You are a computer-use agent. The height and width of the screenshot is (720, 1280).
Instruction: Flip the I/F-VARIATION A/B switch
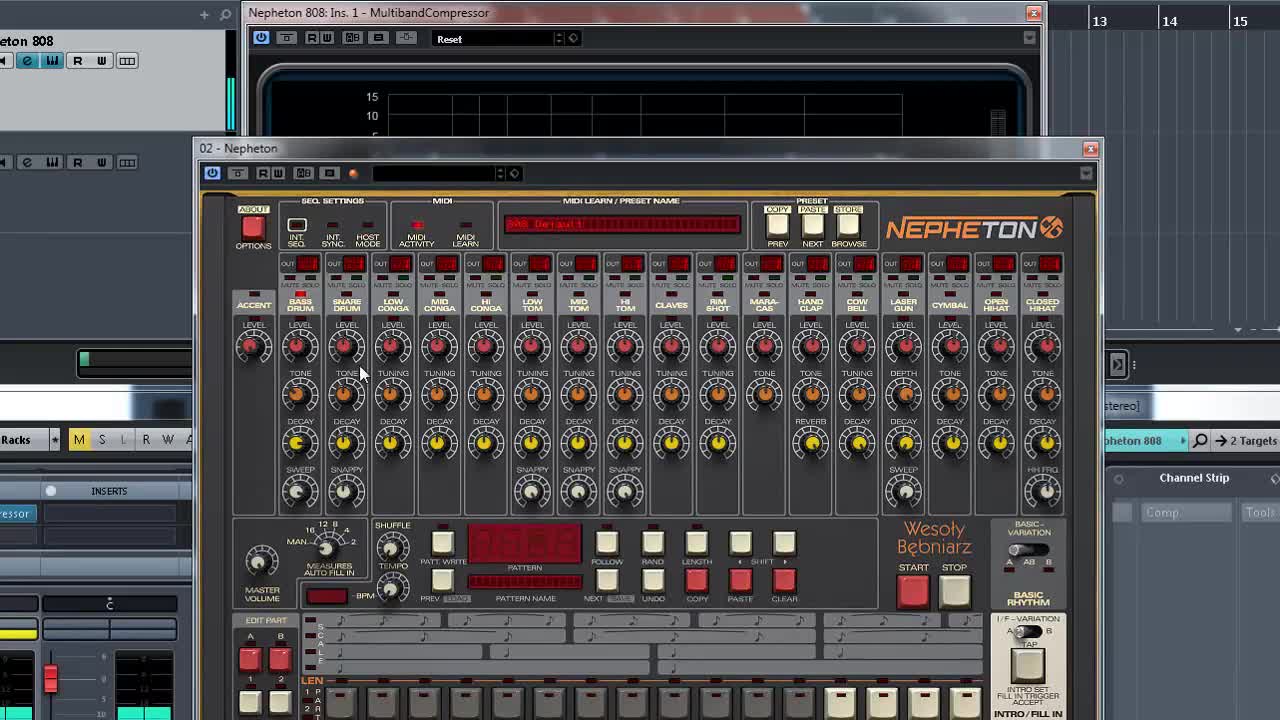pos(1027,632)
